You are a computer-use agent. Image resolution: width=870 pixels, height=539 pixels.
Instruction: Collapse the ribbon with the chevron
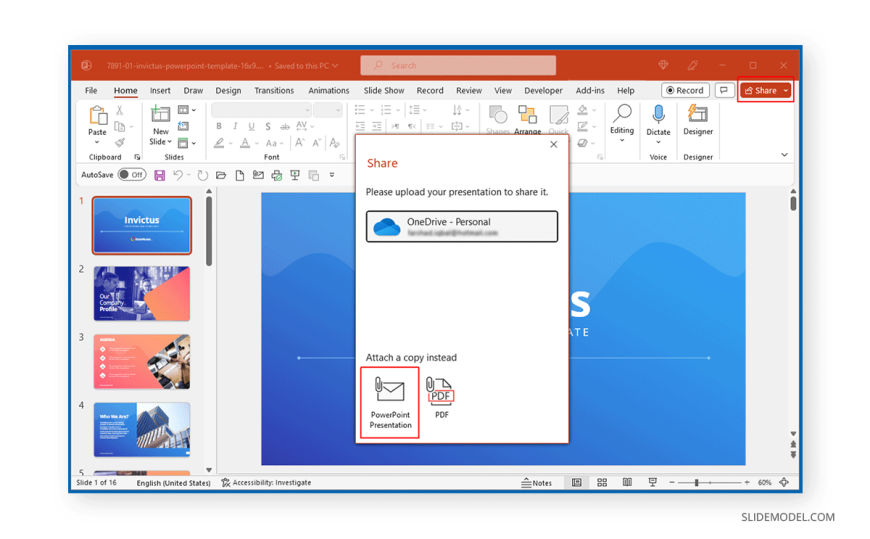point(784,155)
